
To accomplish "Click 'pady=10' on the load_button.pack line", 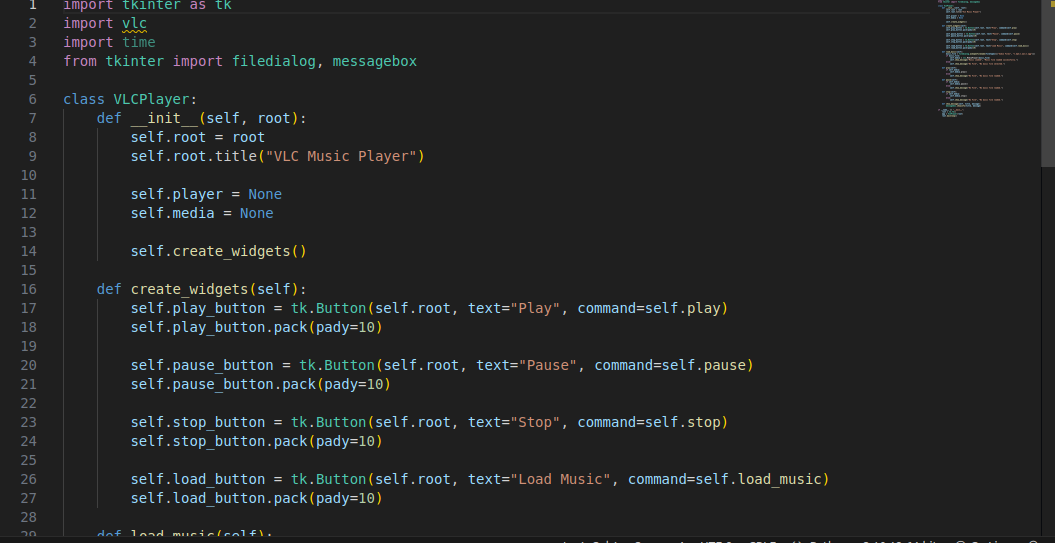I will click(345, 498).
